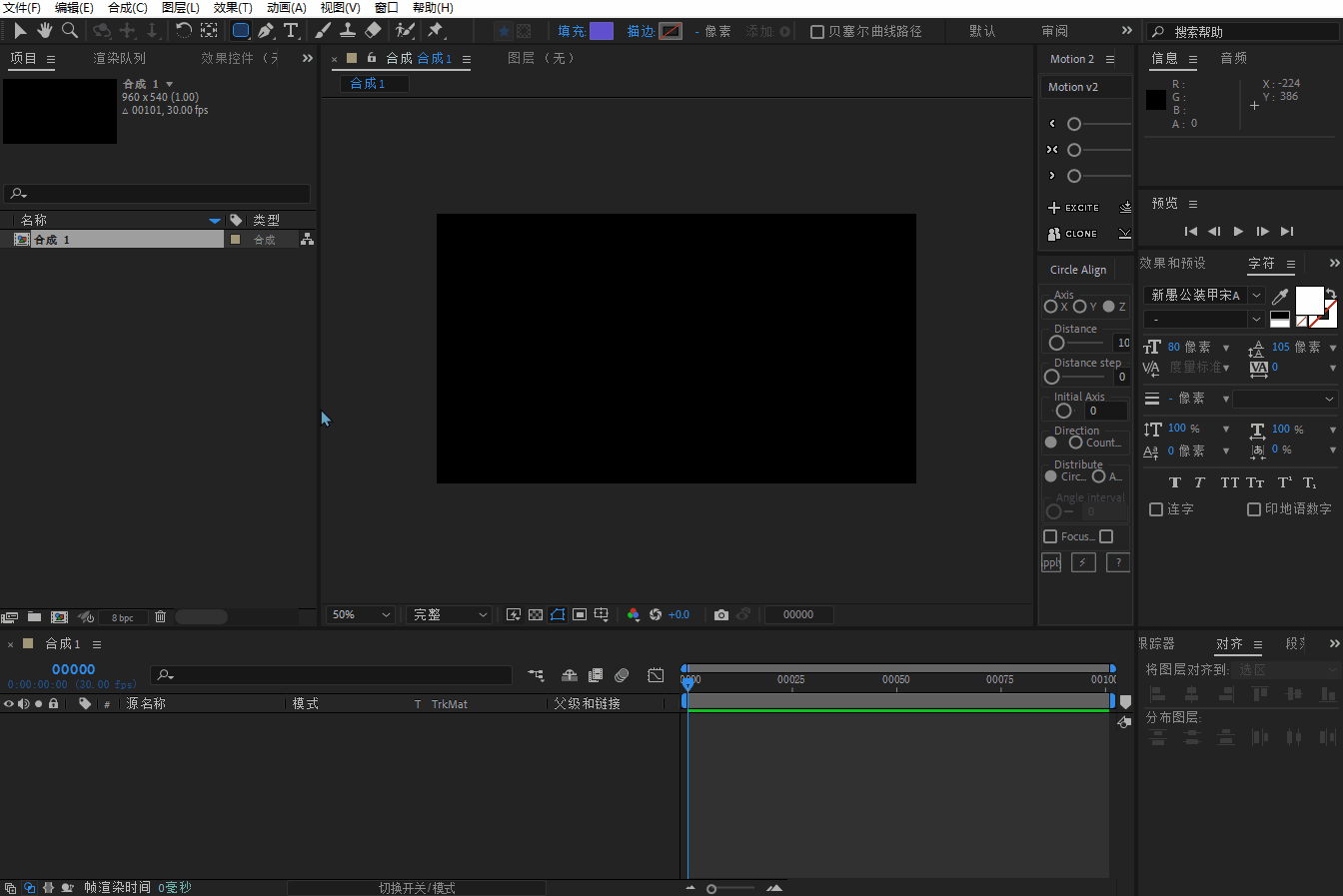Viewport: 1343px width, 896px height.
Task: Select the Eraser tool
Action: pos(373,31)
